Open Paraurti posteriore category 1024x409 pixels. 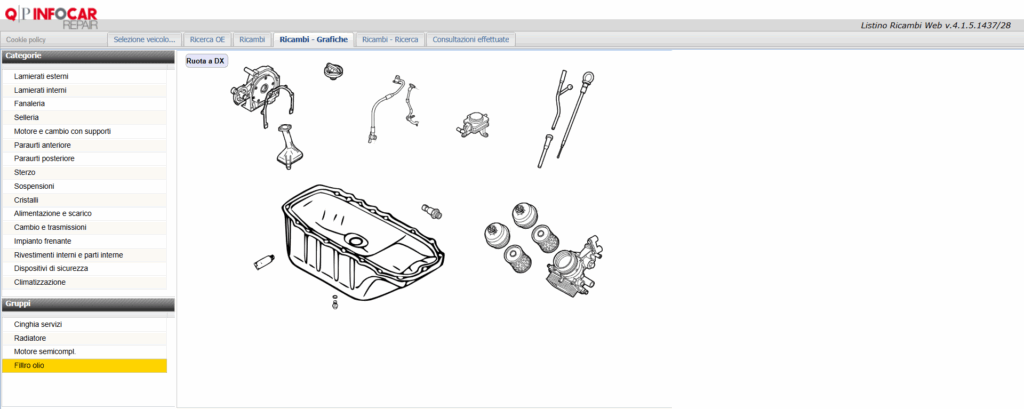coord(84,159)
